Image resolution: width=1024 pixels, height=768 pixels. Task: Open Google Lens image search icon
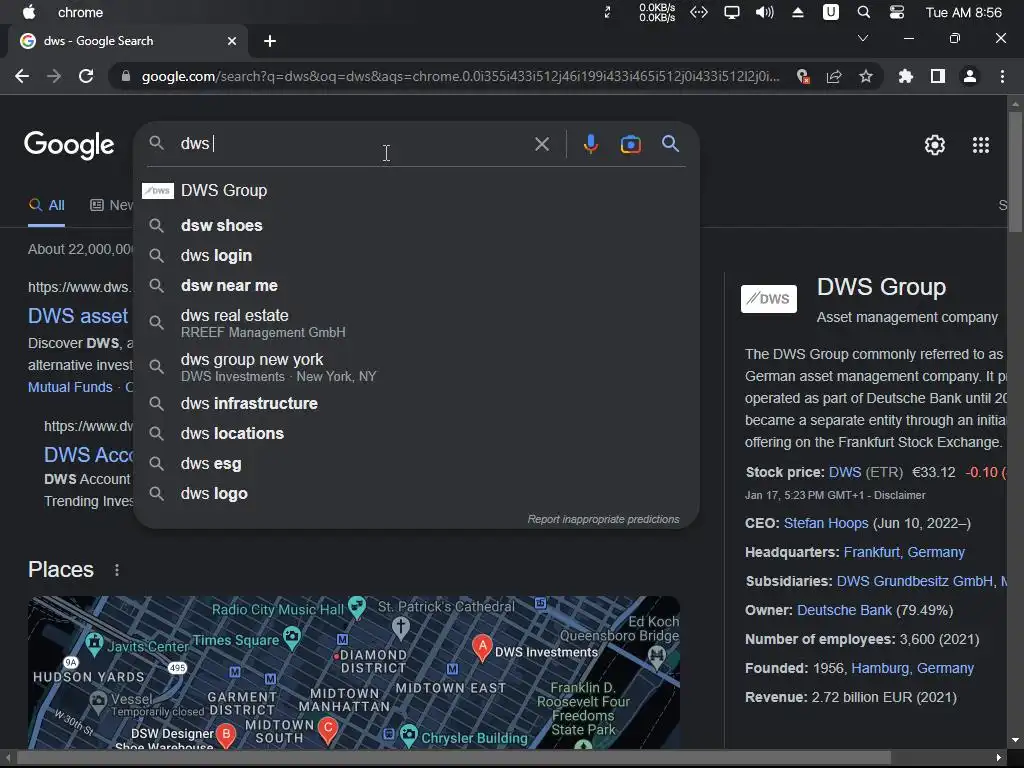(x=630, y=144)
